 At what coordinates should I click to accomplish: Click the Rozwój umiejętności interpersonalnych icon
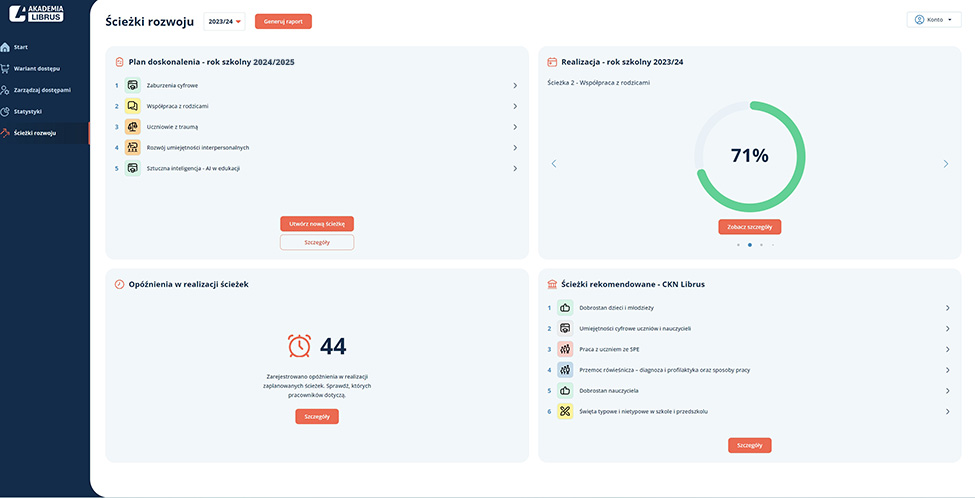pos(132,147)
